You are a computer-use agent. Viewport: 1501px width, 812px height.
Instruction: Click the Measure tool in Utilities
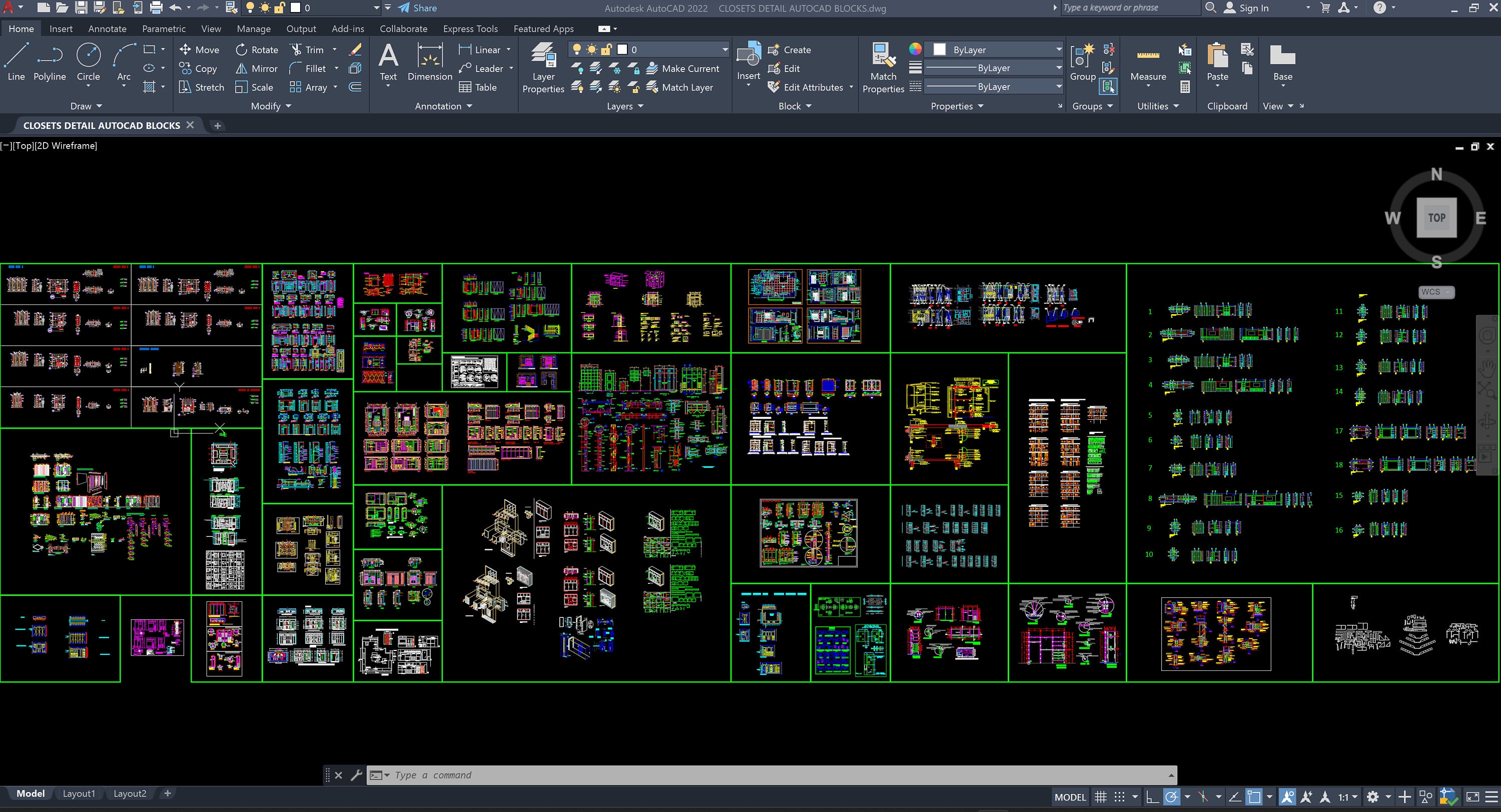click(1148, 64)
